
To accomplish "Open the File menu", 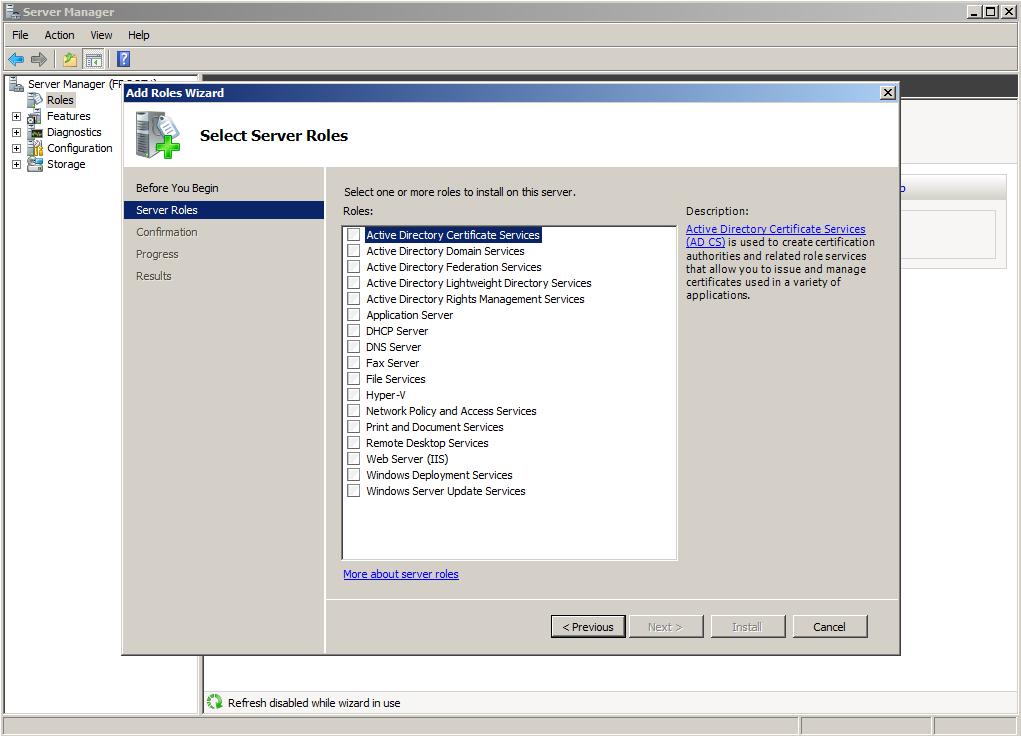I will [20, 35].
